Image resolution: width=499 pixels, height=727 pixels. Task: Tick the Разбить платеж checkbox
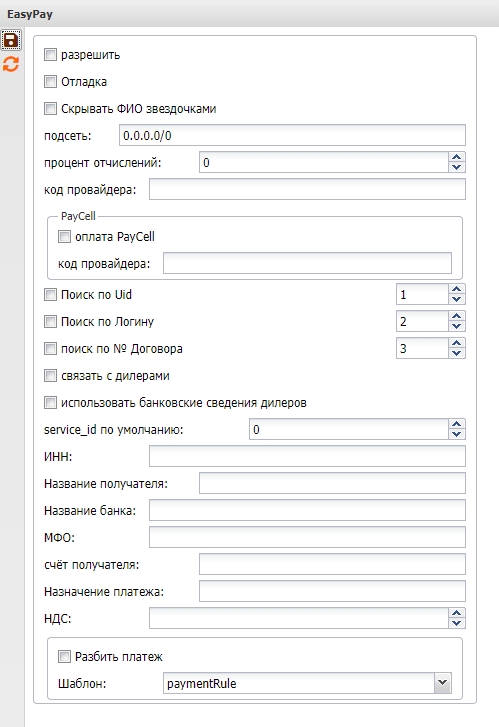coord(64,657)
